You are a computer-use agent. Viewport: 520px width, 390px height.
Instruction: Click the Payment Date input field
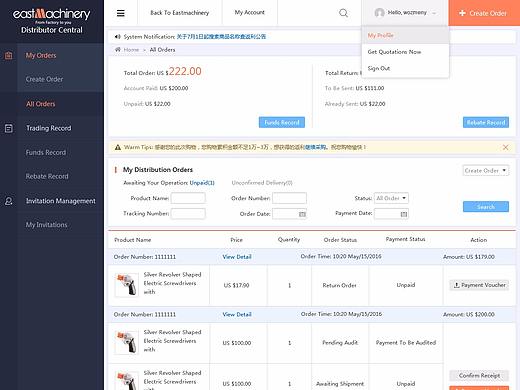(x=391, y=214)
